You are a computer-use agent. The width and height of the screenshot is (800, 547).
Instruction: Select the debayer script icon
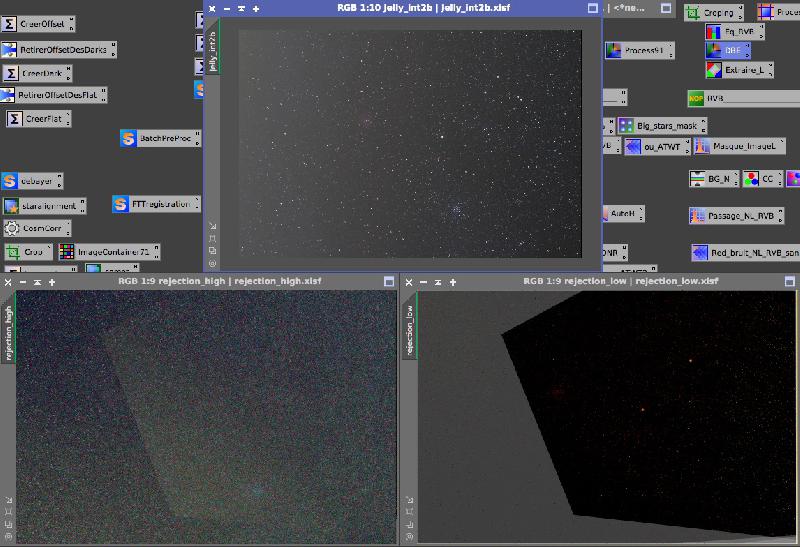click(32, 181)
